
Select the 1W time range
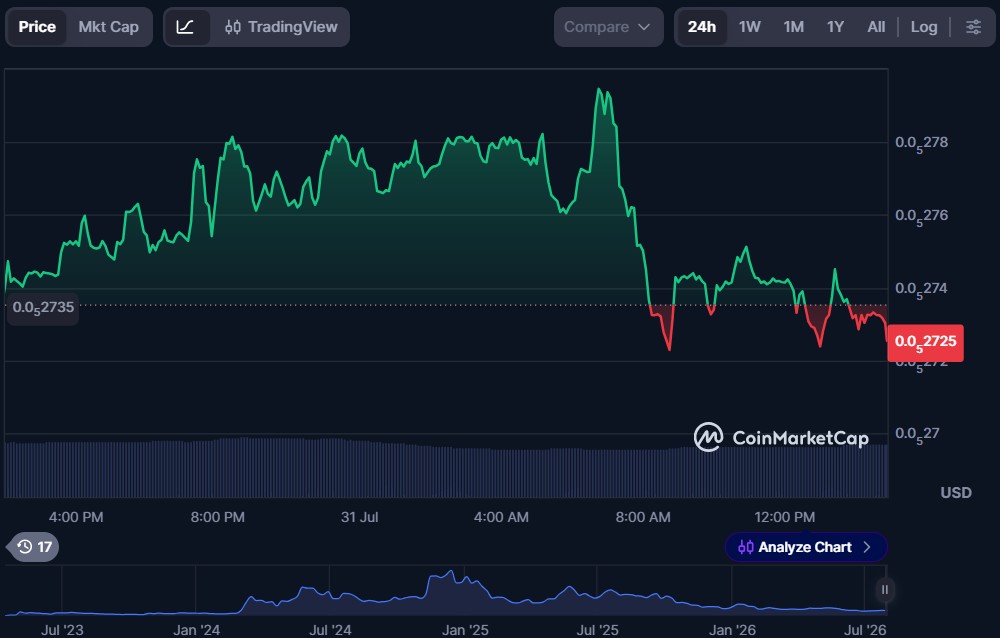click(x=749, y=27)
